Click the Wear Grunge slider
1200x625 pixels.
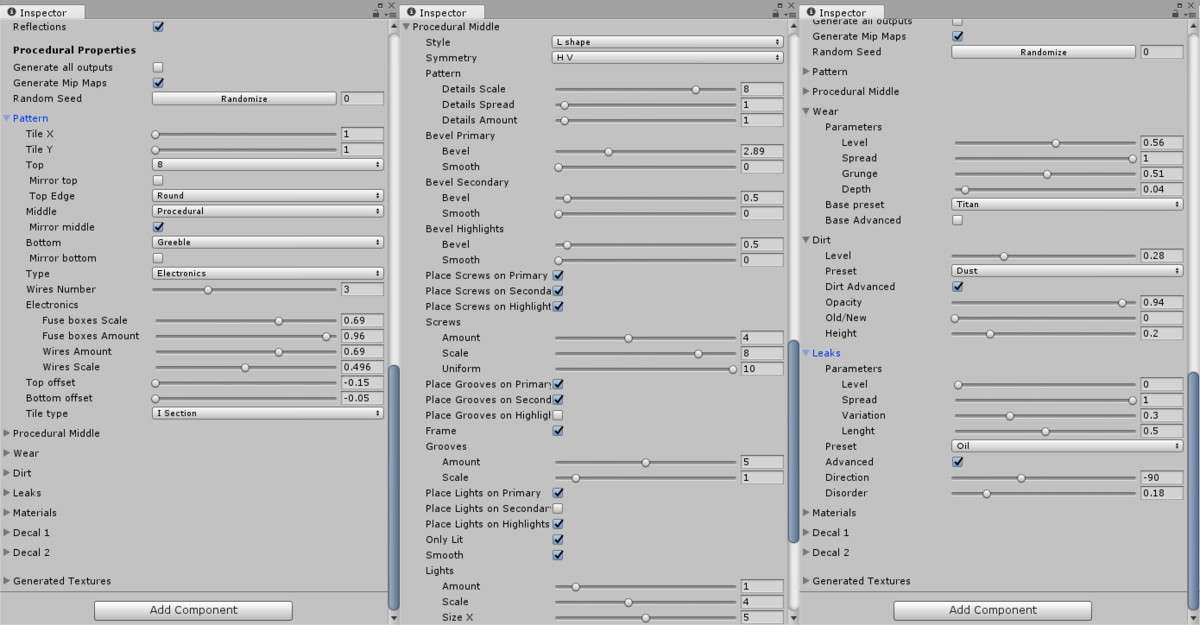pyautogui.click(x=1044, y=173)
